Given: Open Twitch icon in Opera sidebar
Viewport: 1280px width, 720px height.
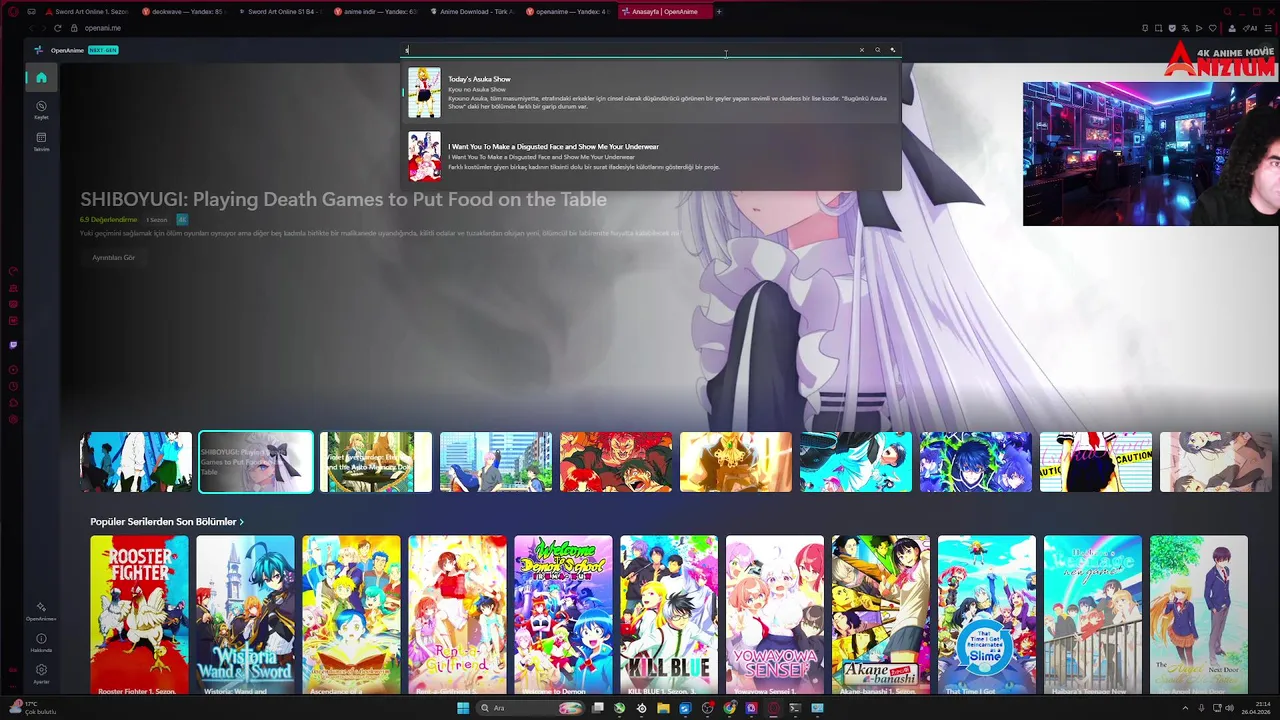Looking at the screenshot, I should pos(13,345).
